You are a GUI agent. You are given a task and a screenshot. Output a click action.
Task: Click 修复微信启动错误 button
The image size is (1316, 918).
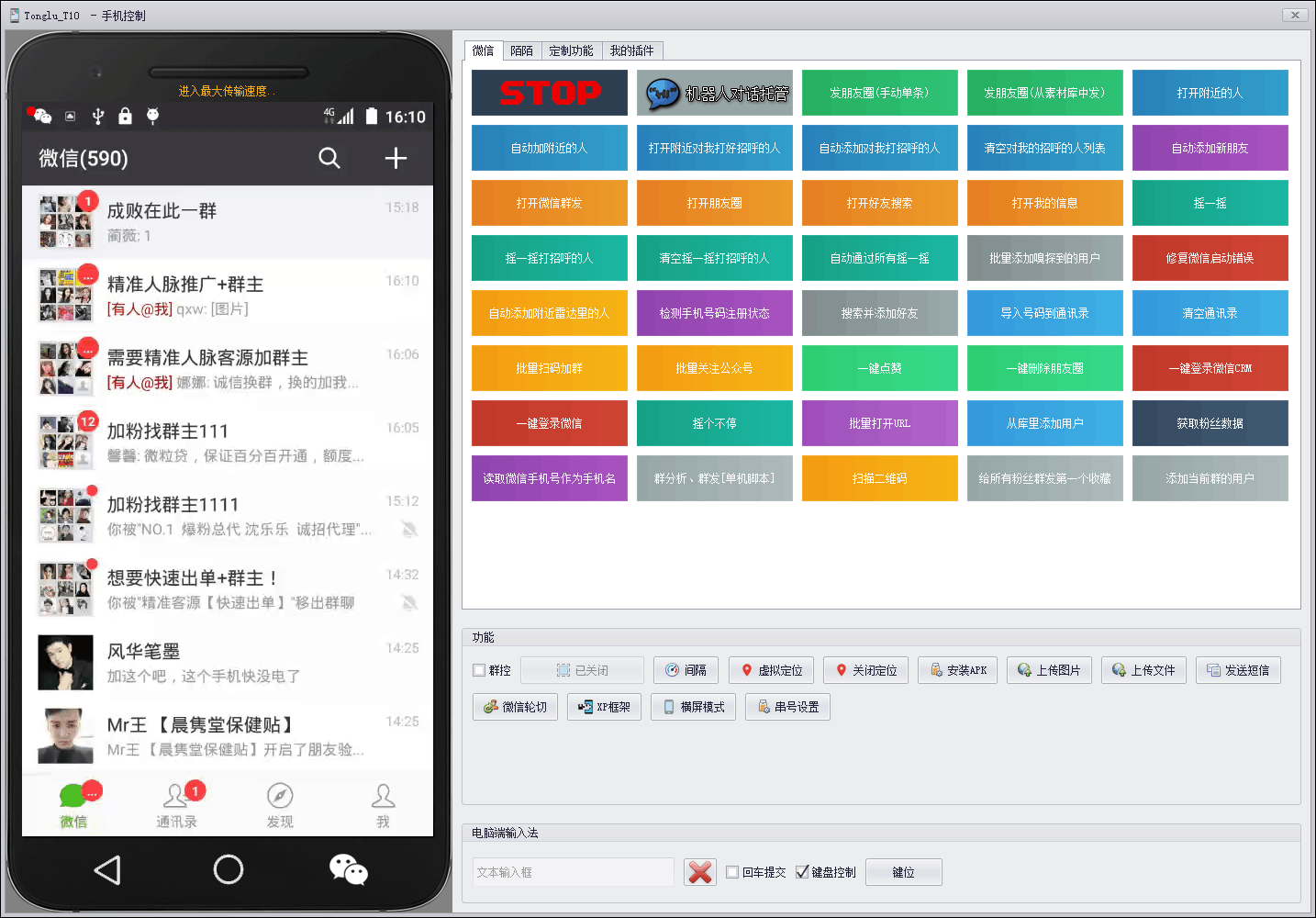click(1210, 258)
